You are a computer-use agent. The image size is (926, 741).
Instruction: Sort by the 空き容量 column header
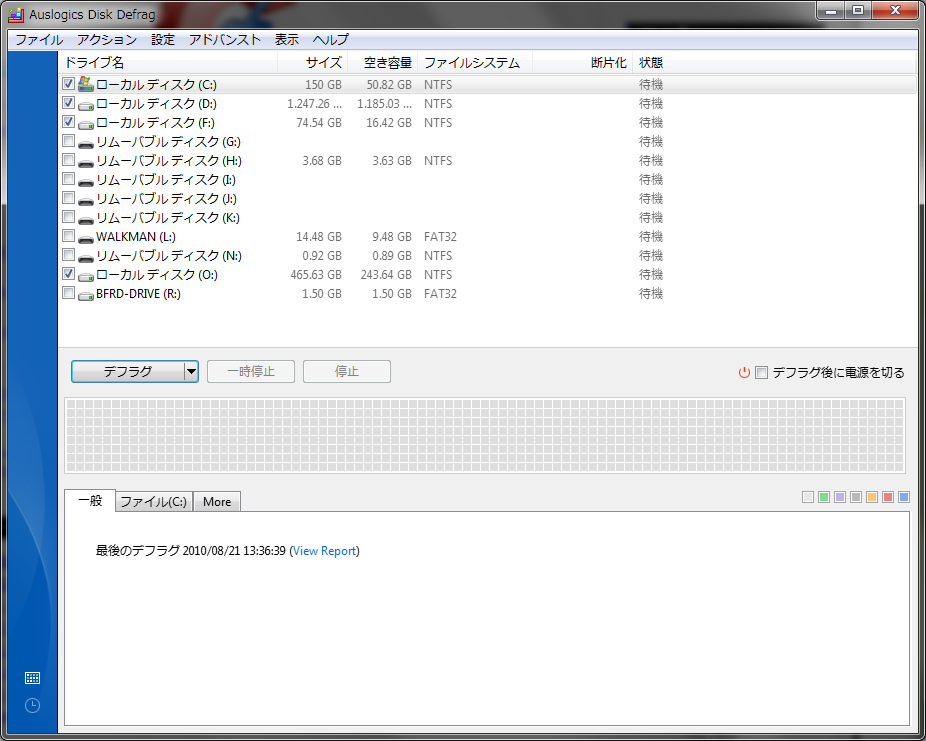tap(382, 63)
